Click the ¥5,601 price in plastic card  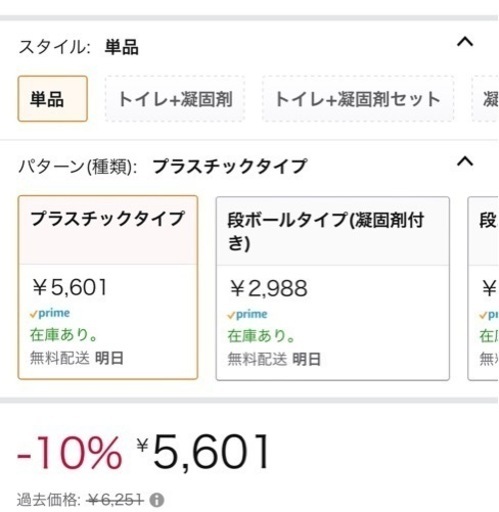coord(69,287)
